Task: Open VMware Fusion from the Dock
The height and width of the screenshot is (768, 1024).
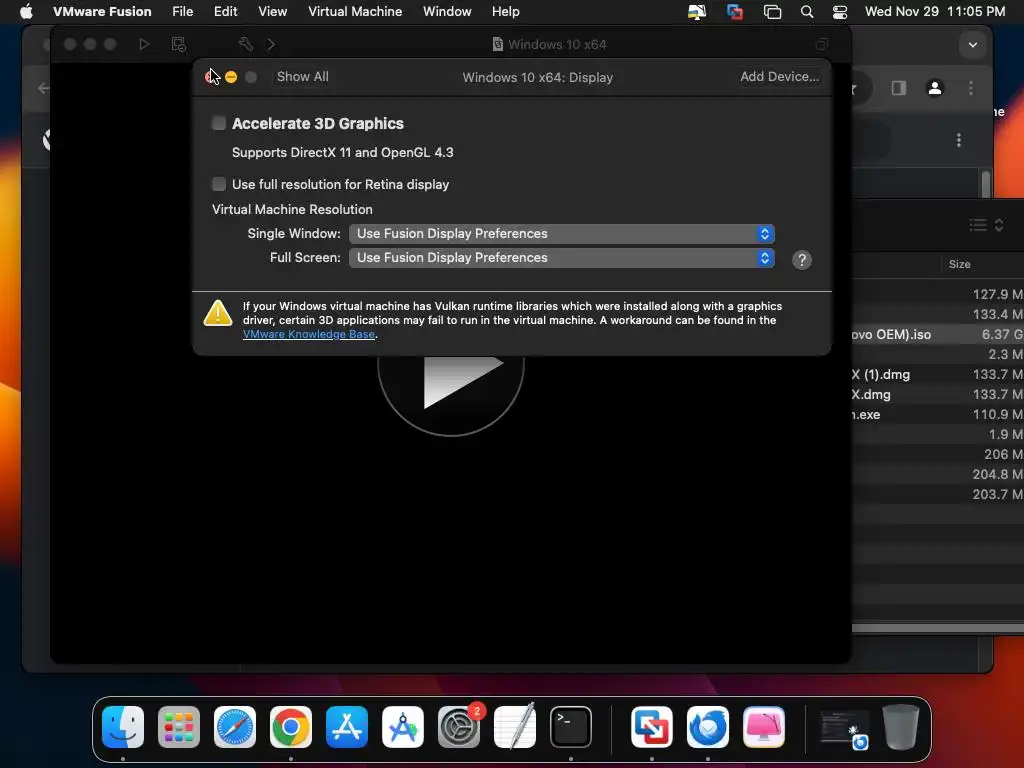Action: [652, 727]
